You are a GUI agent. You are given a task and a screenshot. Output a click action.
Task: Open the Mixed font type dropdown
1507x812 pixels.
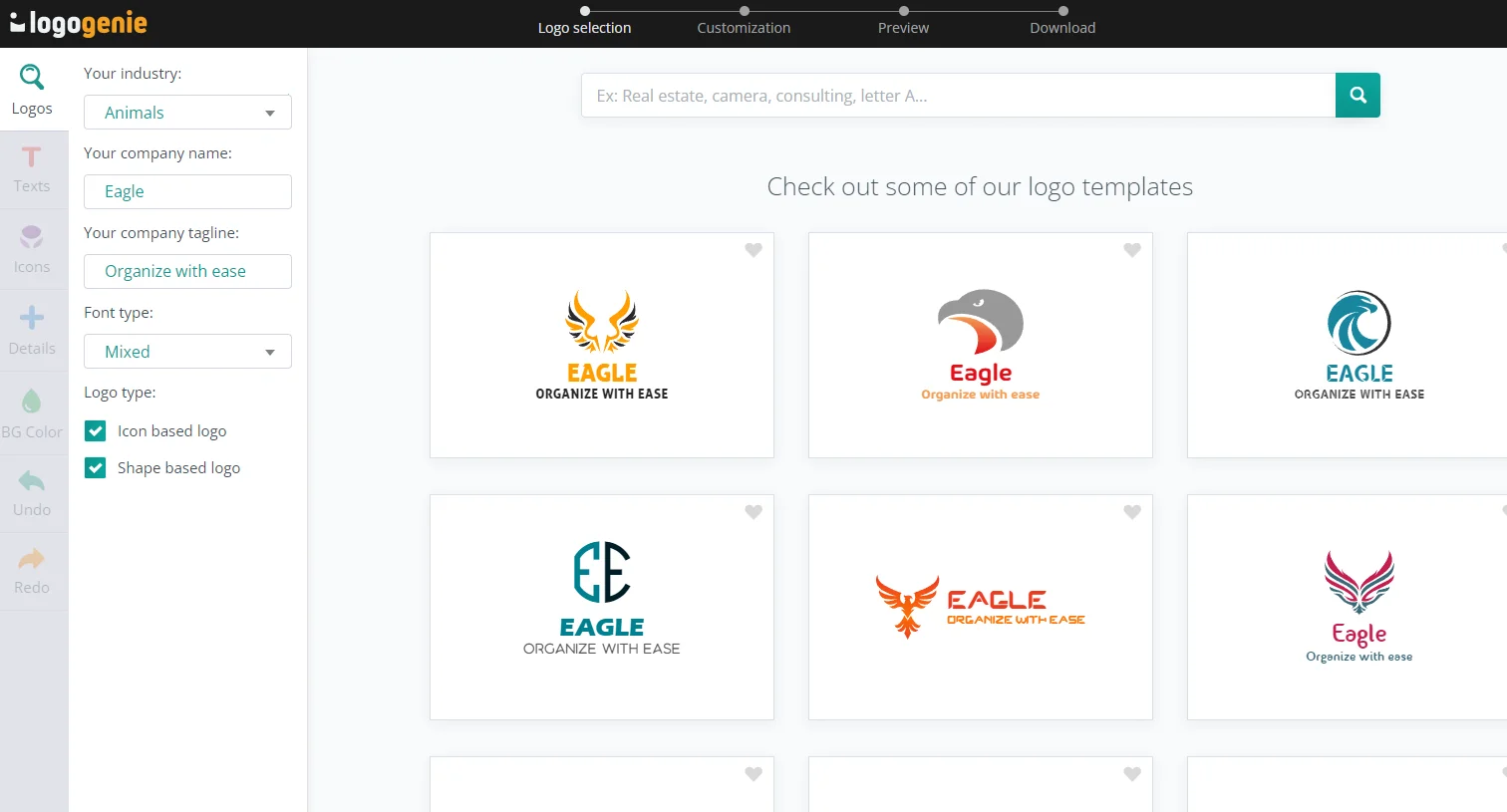(x=187, y=352)
